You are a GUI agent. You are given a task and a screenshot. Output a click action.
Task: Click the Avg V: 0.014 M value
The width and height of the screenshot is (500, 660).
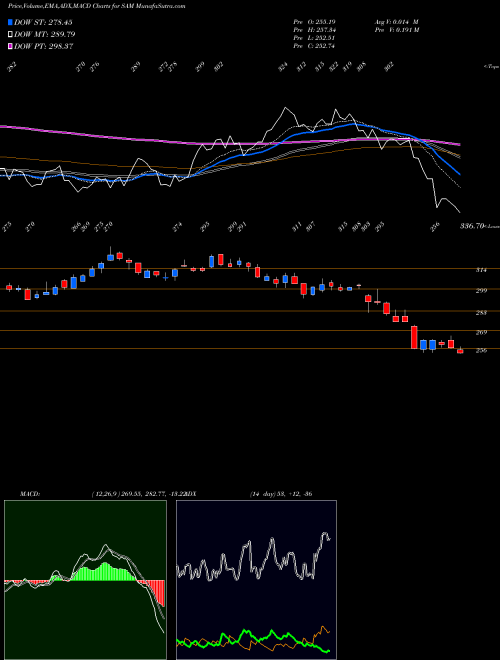coord(396,22)
